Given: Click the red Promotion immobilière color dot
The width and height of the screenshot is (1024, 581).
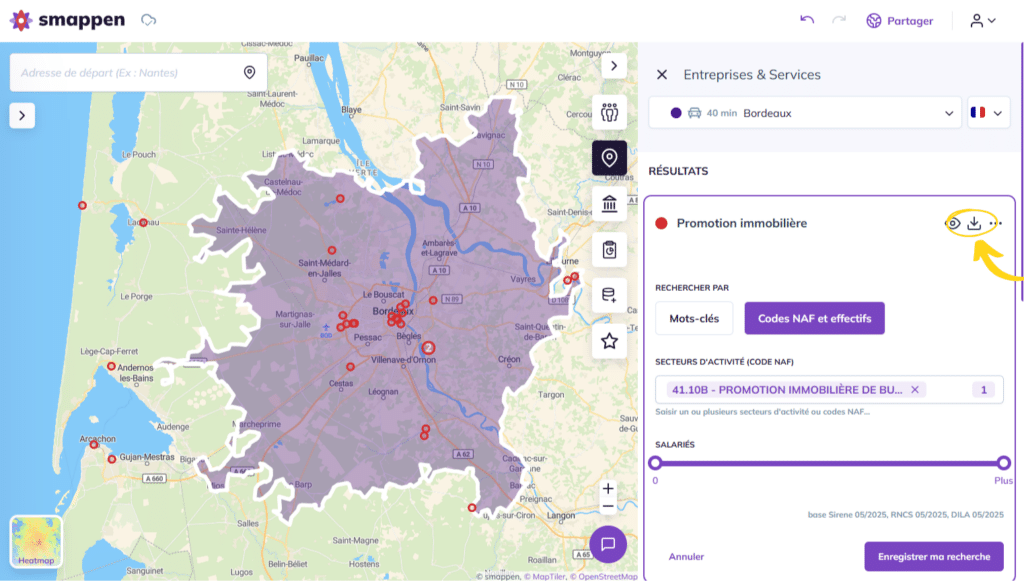Looking at the screenshot, I should [x=662, y=223].
